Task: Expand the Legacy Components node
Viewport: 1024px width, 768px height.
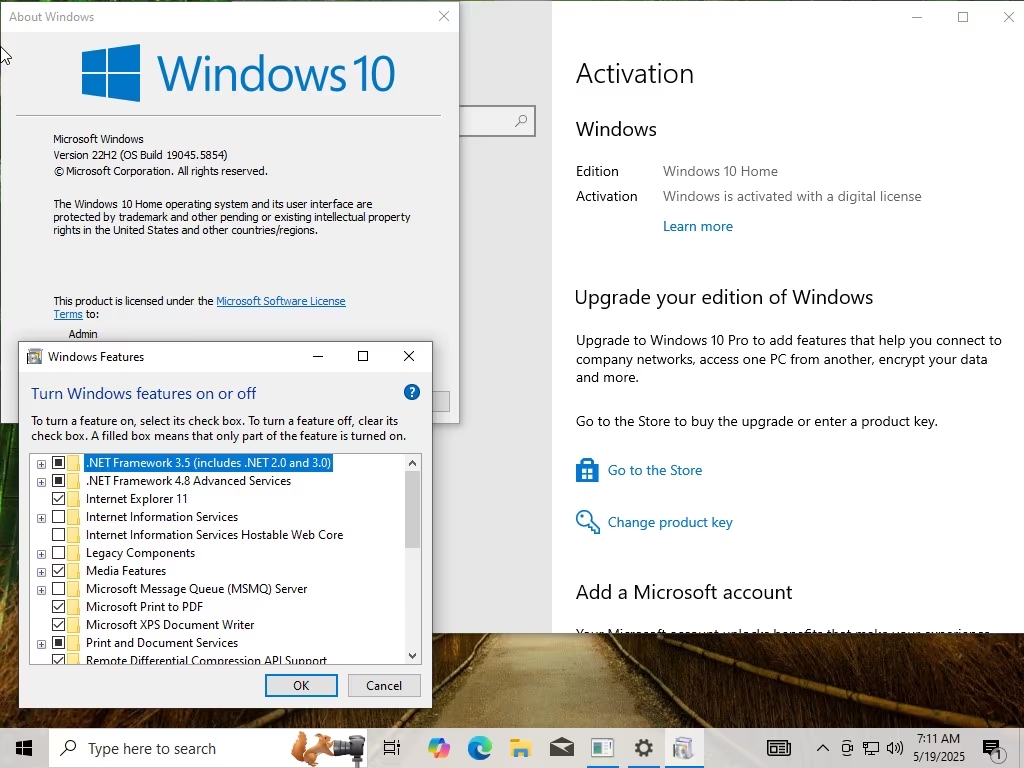Action: [41, 554]
